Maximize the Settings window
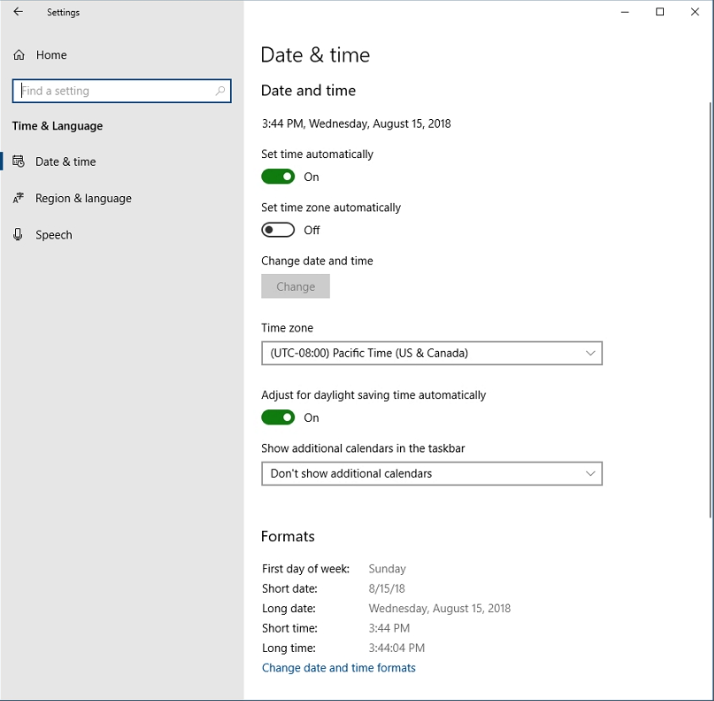 (x=660, y=12)
